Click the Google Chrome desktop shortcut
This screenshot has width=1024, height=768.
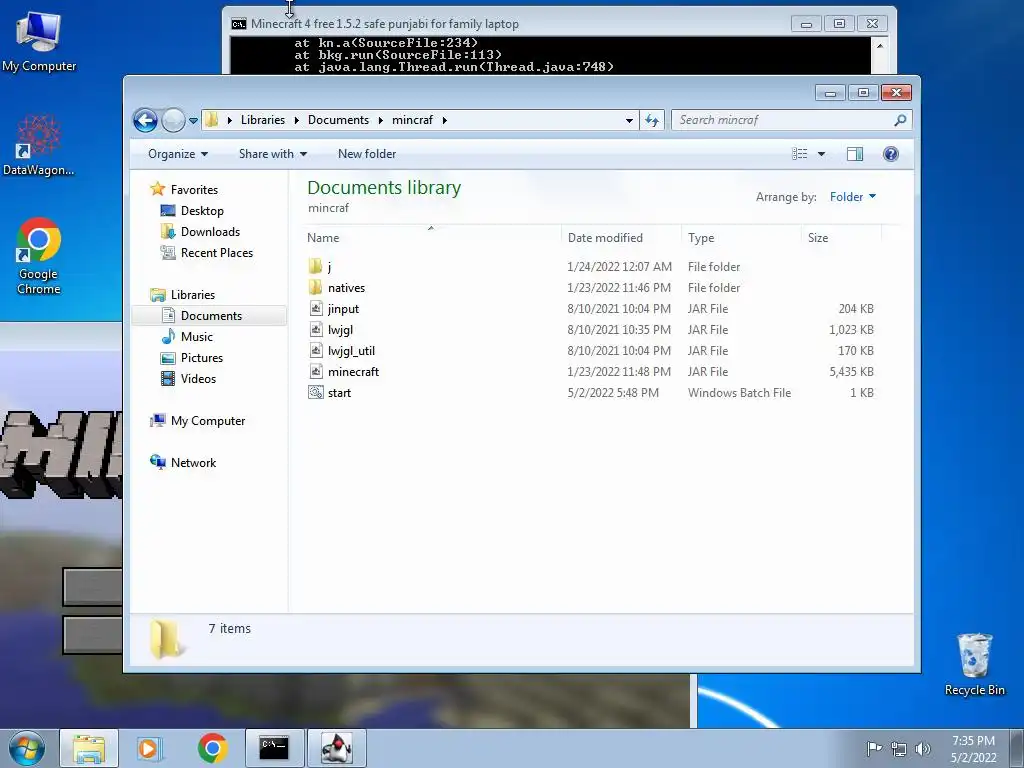pos(39,255)
